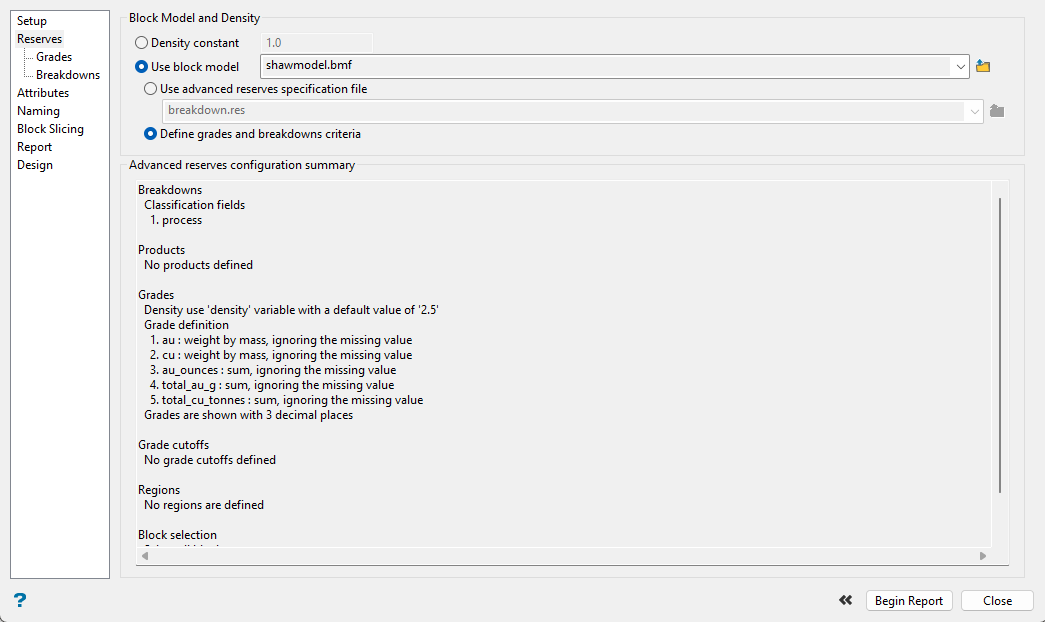The image size is (1045, 622).
Task: Select the Use block model option
Action: [141, 67]
